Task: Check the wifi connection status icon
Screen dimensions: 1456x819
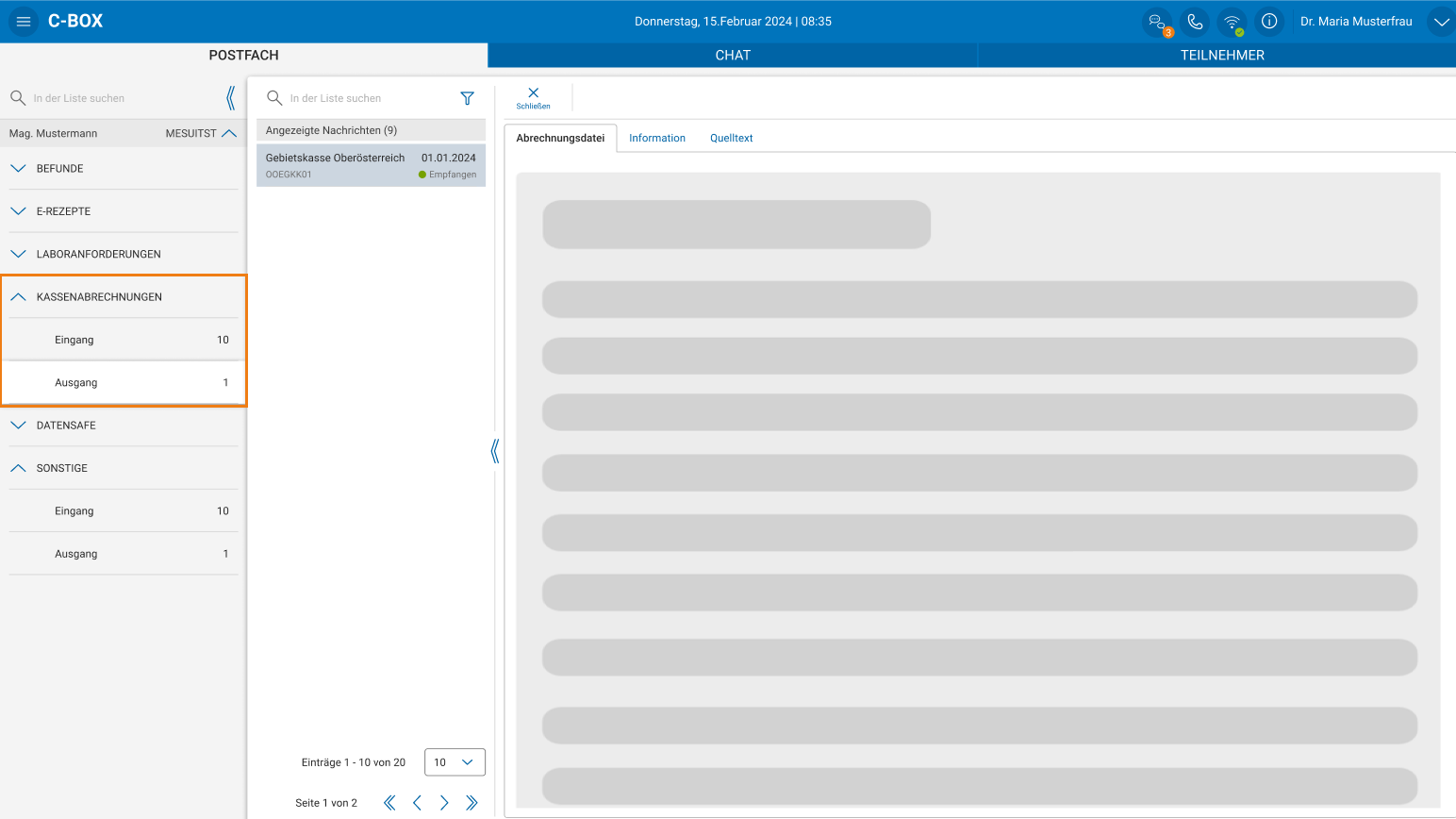Action: pos(1232,22)
